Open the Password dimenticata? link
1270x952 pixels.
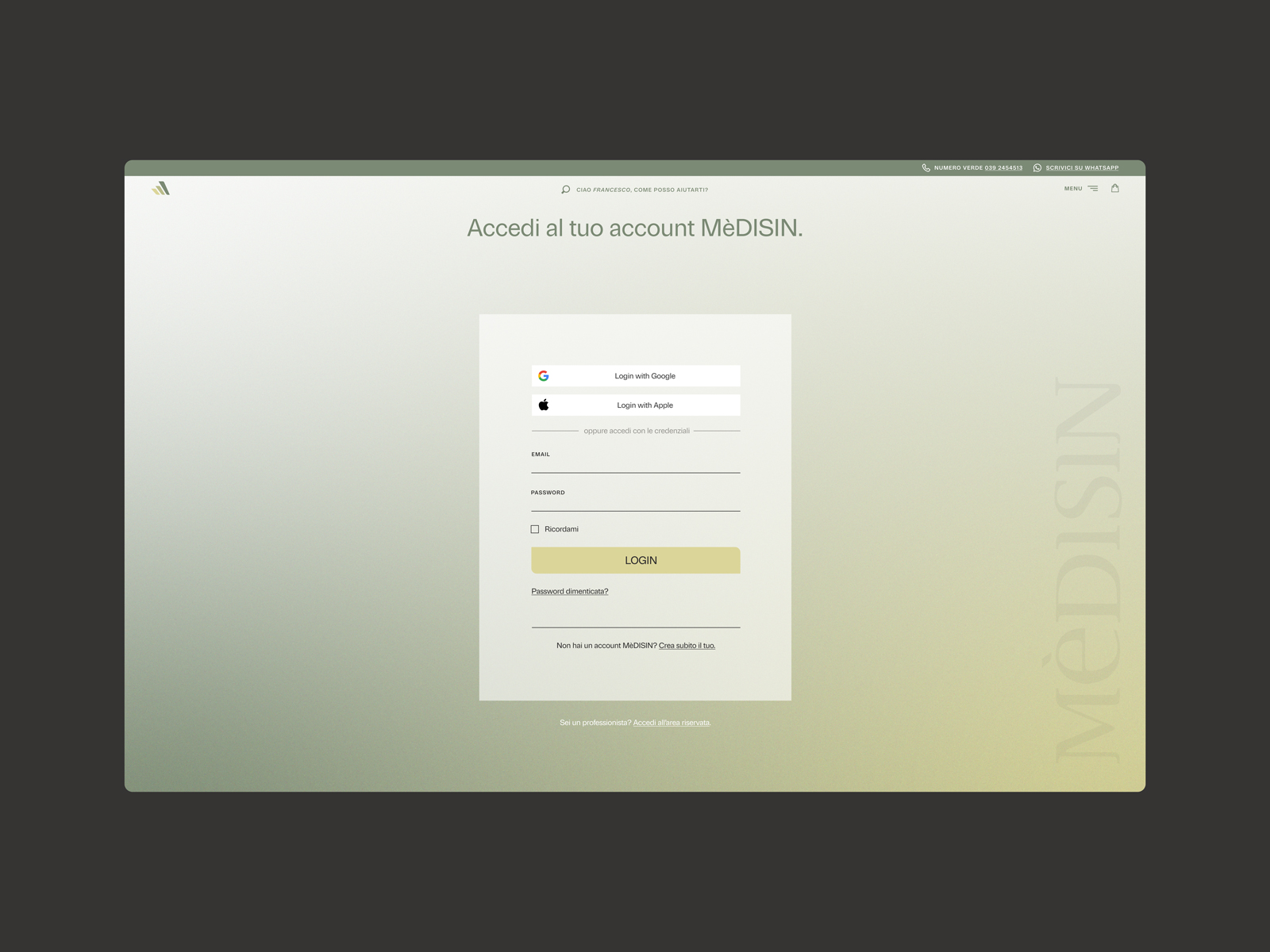tap(570, 591)
